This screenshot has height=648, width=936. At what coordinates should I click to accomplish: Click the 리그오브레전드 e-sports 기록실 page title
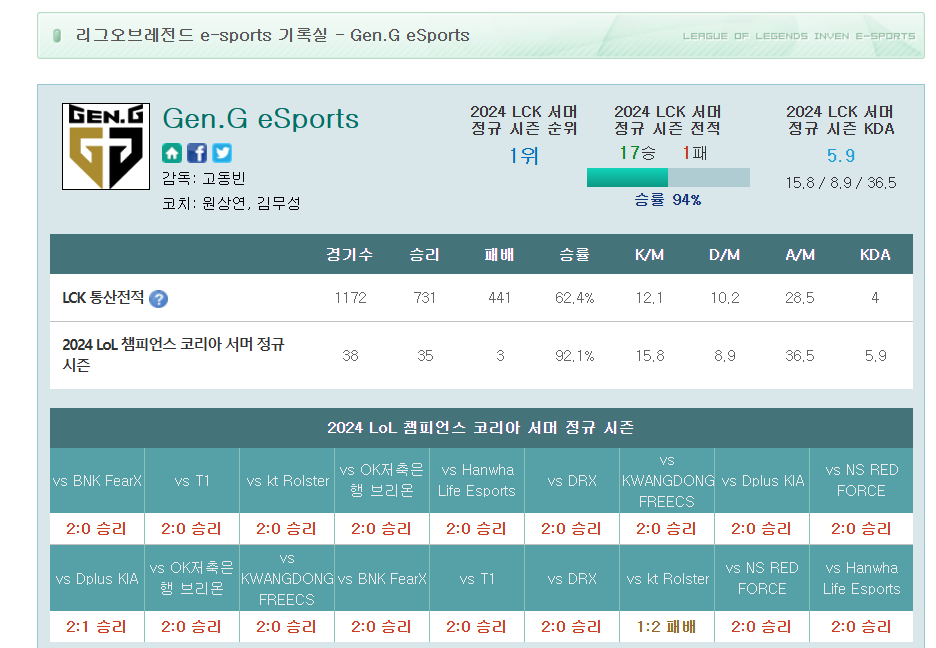click(x=273, y=36)
